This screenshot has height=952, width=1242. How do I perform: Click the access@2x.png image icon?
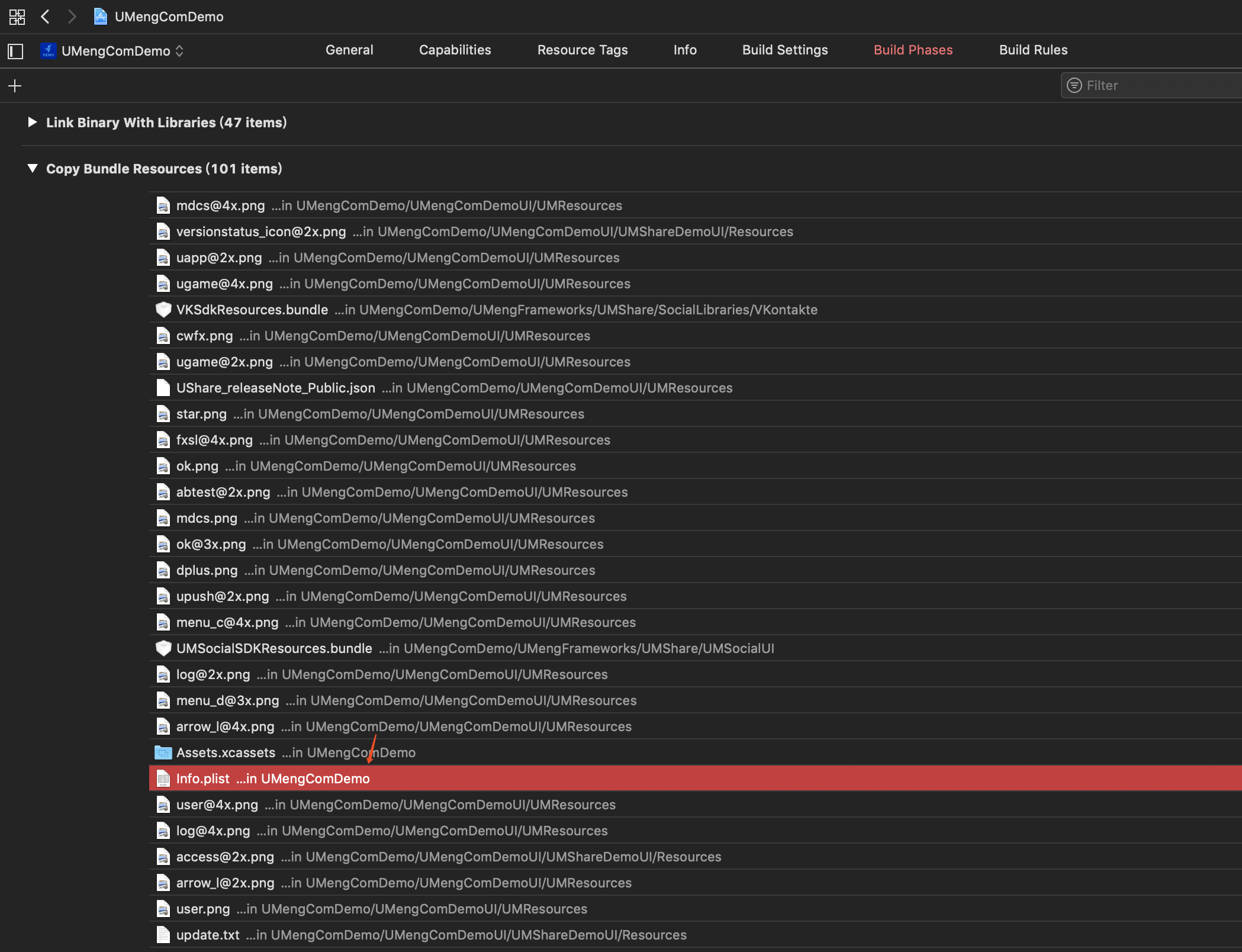163,857
